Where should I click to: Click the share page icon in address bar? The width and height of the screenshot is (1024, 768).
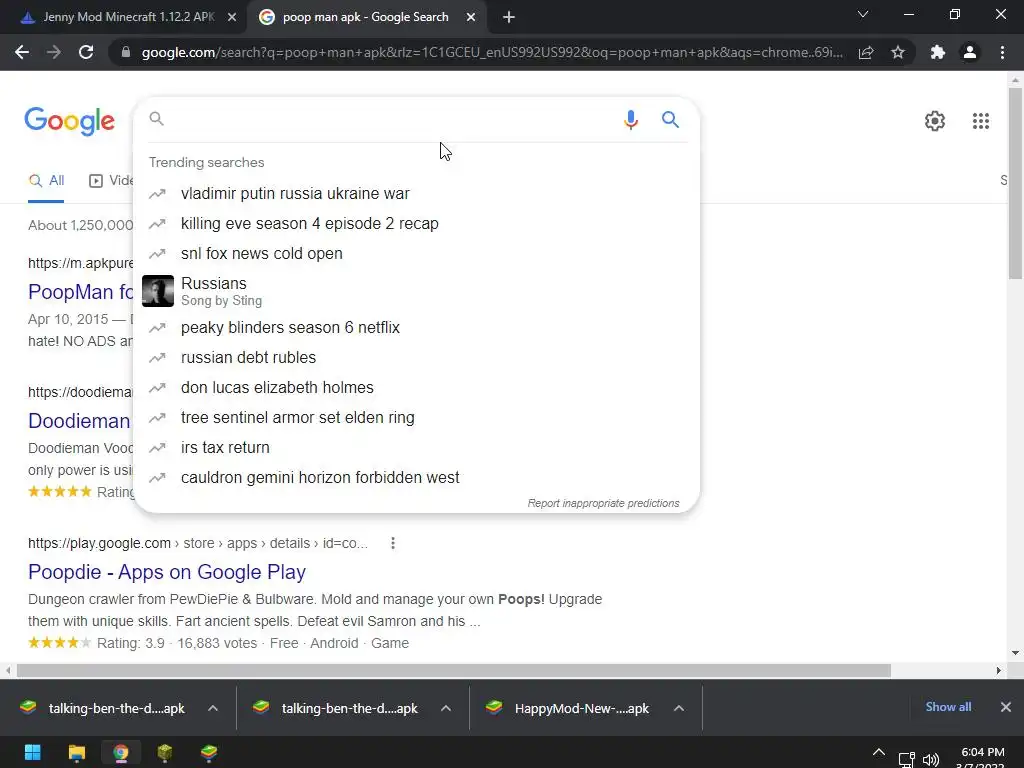point(866,52)
